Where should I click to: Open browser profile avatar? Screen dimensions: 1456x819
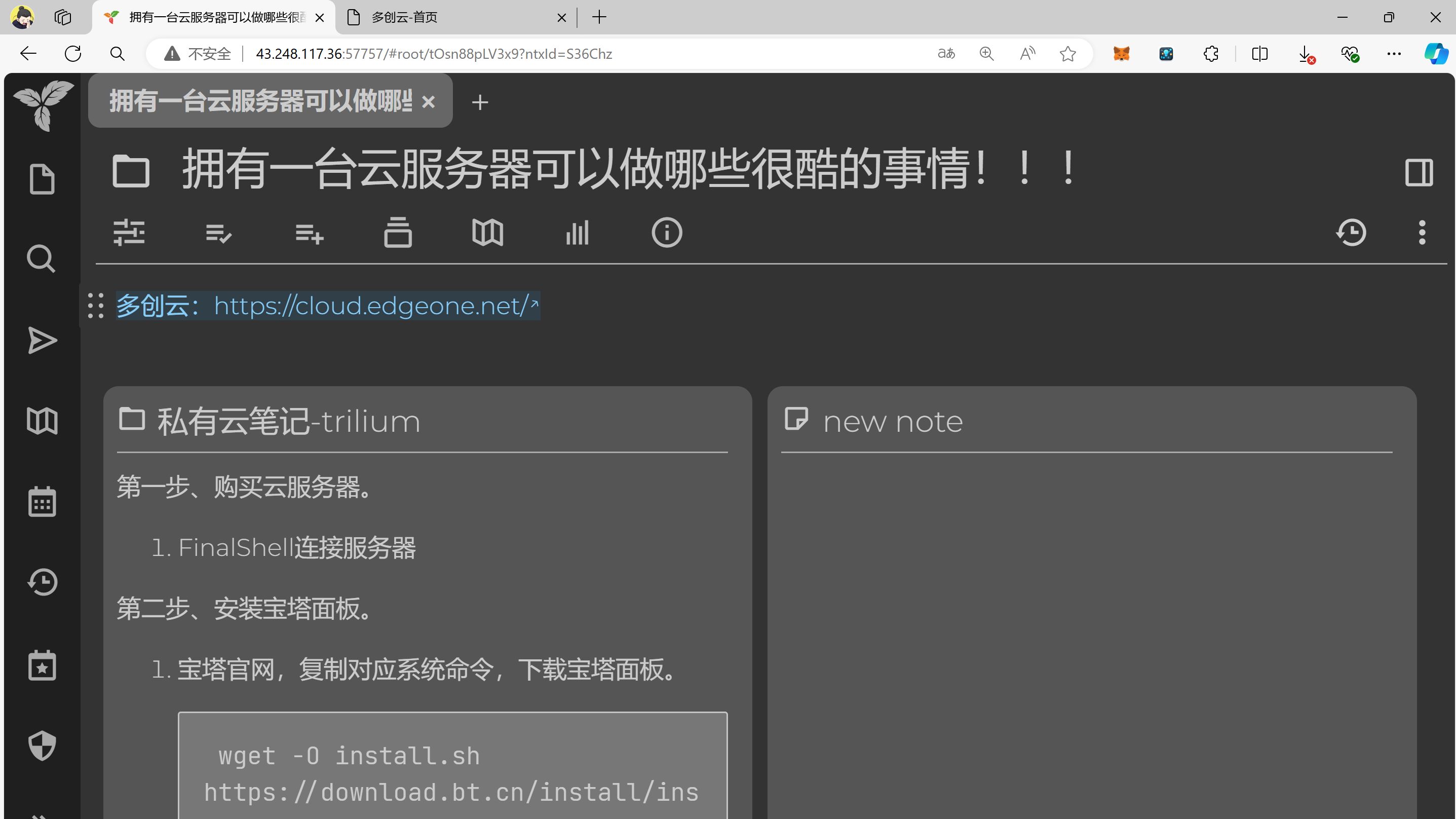[x=23, y=17]
